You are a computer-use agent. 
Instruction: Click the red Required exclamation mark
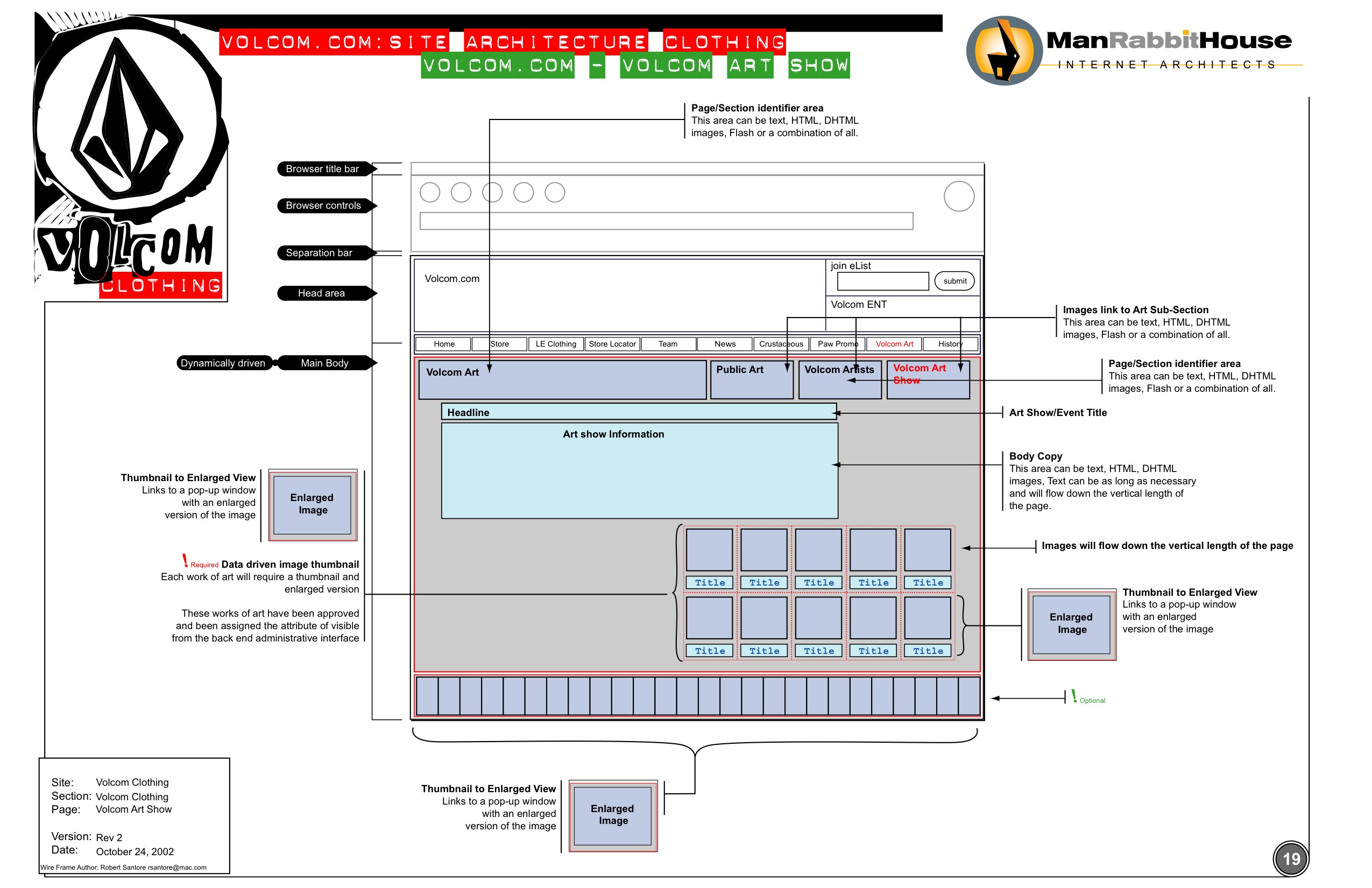coord(185,560)
